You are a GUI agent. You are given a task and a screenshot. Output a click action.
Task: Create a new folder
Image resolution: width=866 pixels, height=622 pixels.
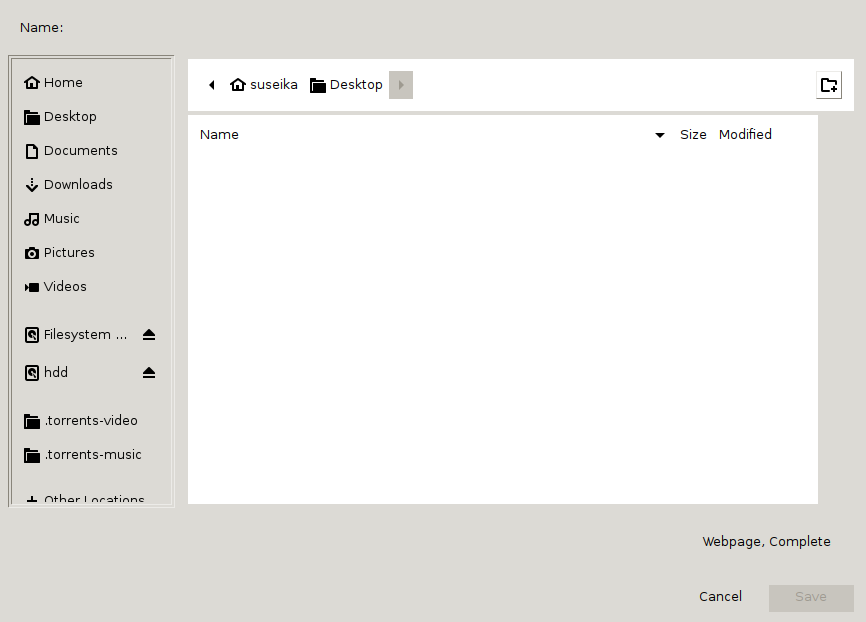click(829, 85)
